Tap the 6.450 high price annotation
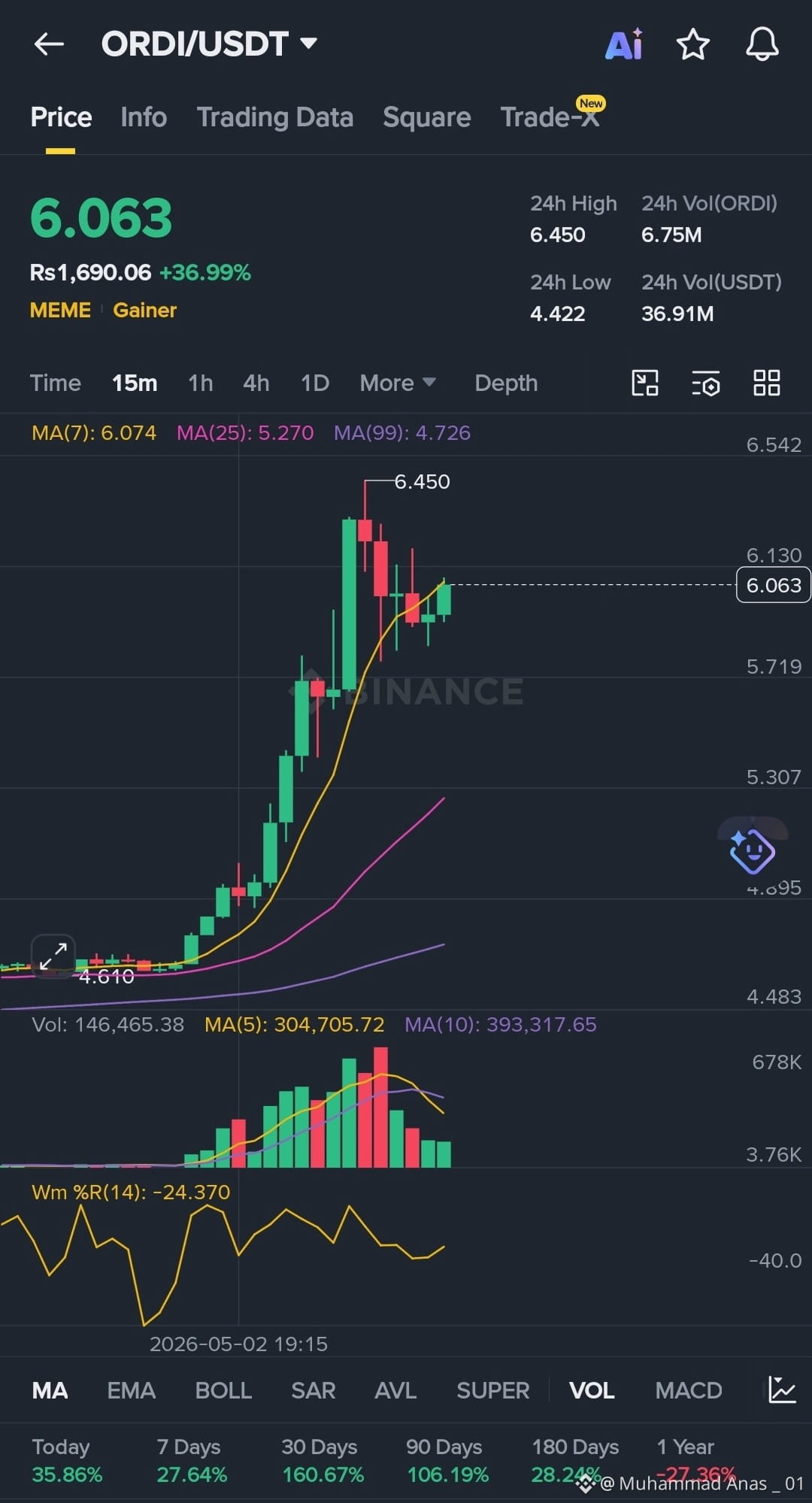The height and width of the screenshot is (1503, 812). coord(422,481)
